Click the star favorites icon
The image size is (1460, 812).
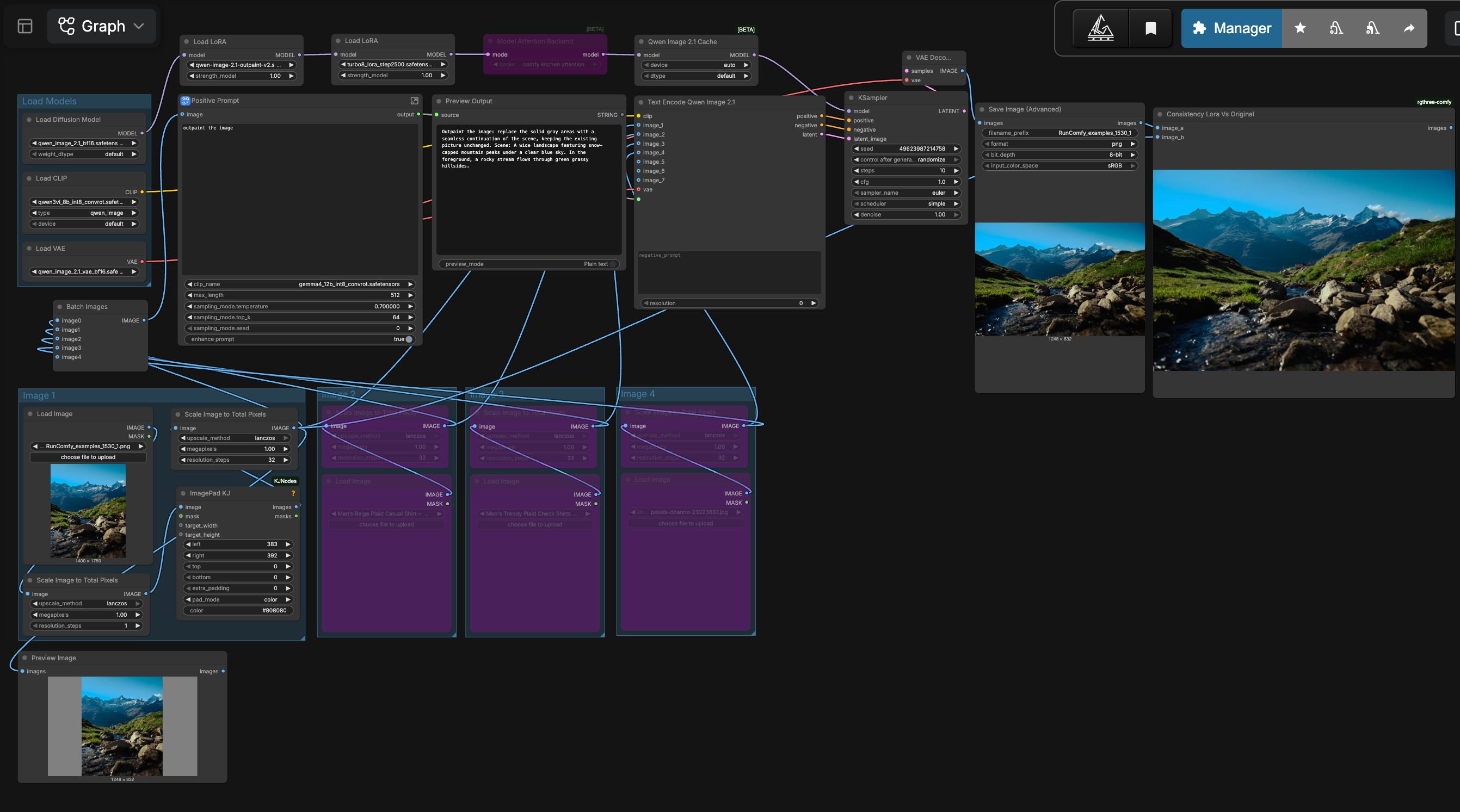tap(1300, 28)
